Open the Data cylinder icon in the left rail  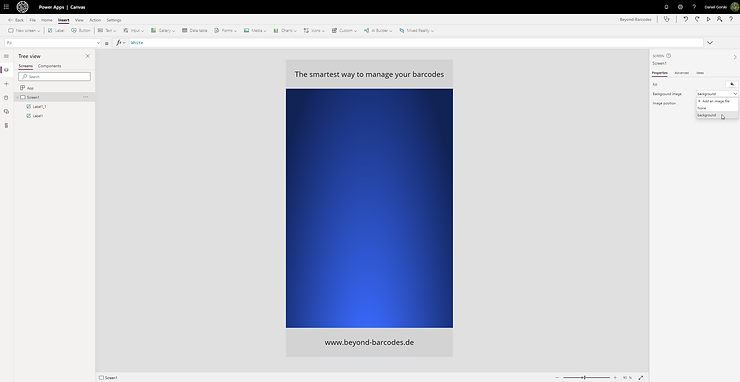coord(6,98)
